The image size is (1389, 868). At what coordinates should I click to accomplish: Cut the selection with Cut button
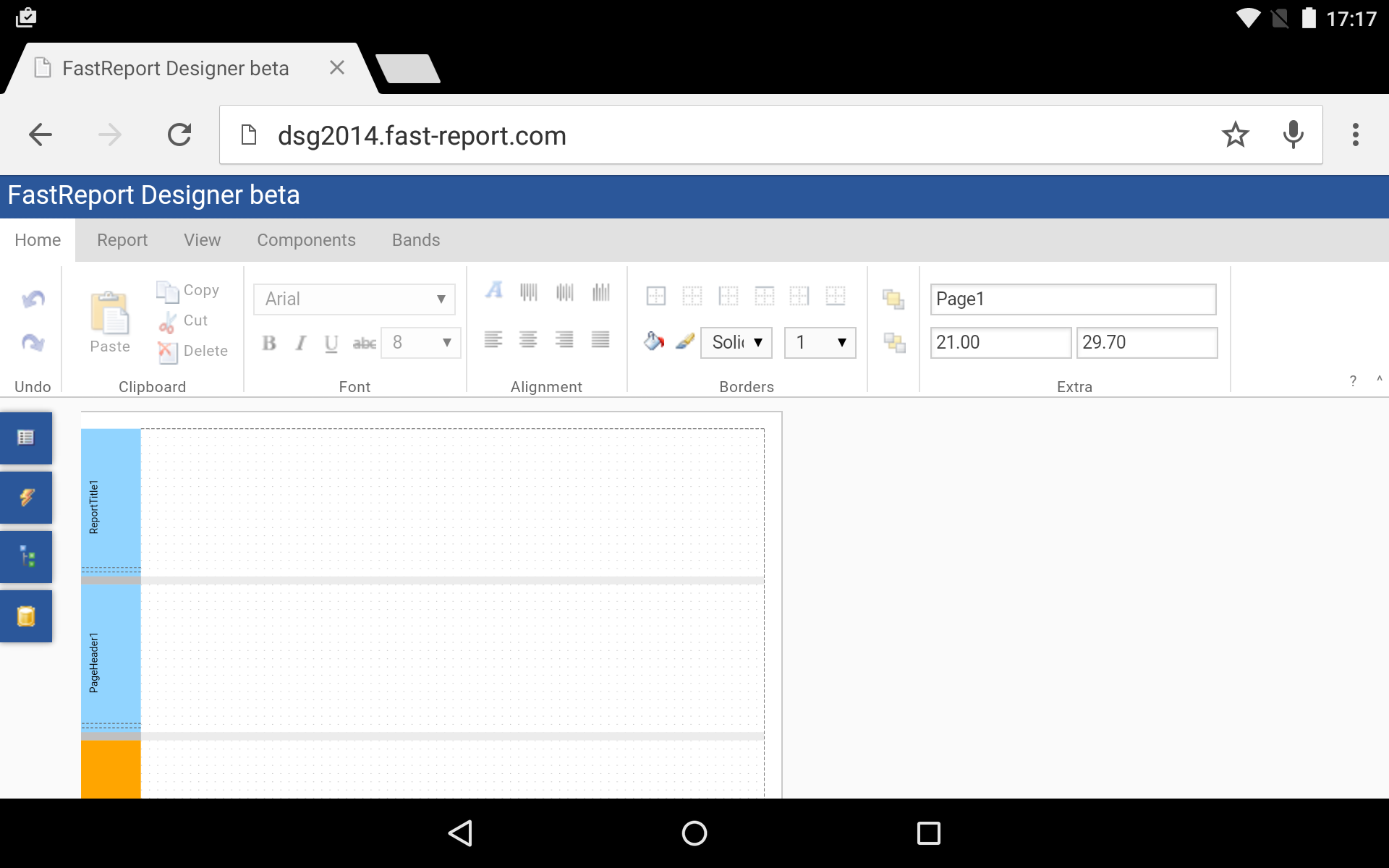click(184, 320)
